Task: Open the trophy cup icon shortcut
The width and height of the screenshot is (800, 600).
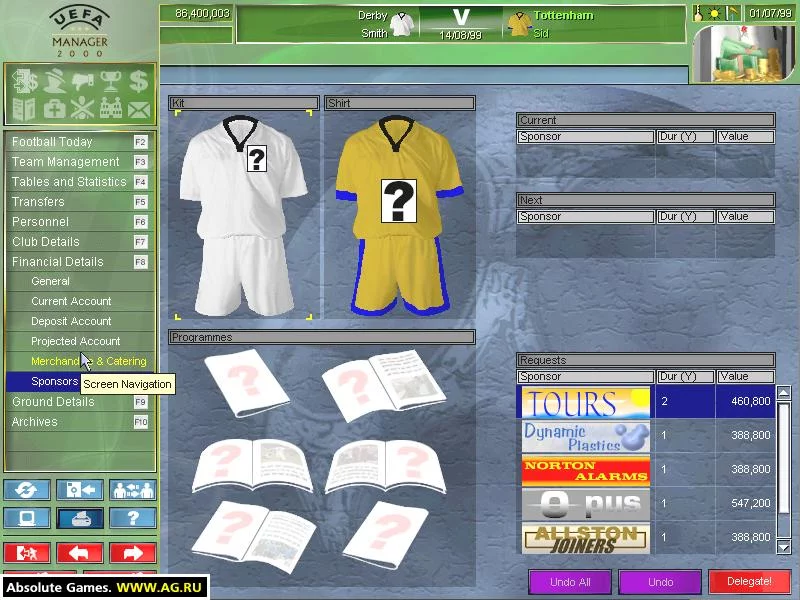Action: 110,81
